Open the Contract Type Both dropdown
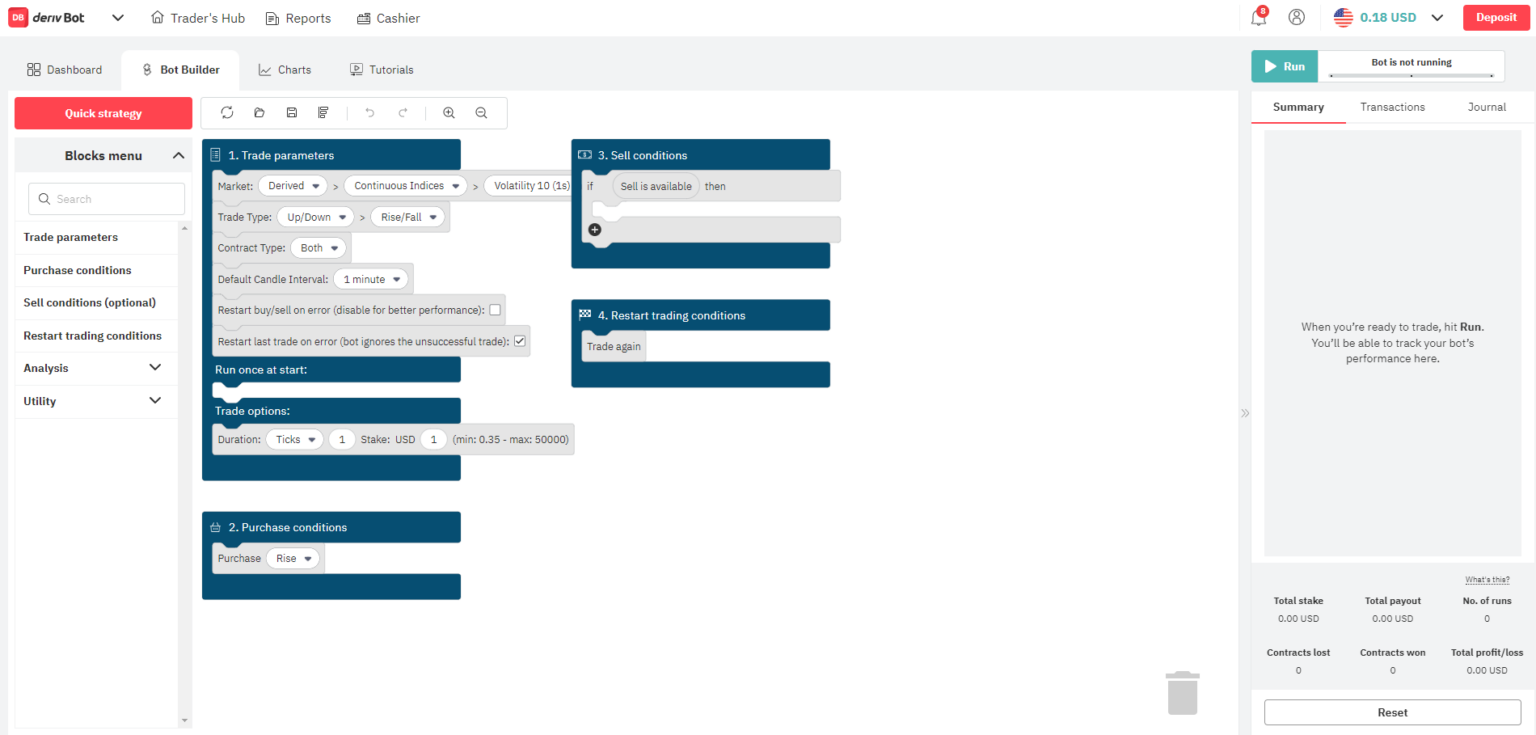 coord(318,248)
